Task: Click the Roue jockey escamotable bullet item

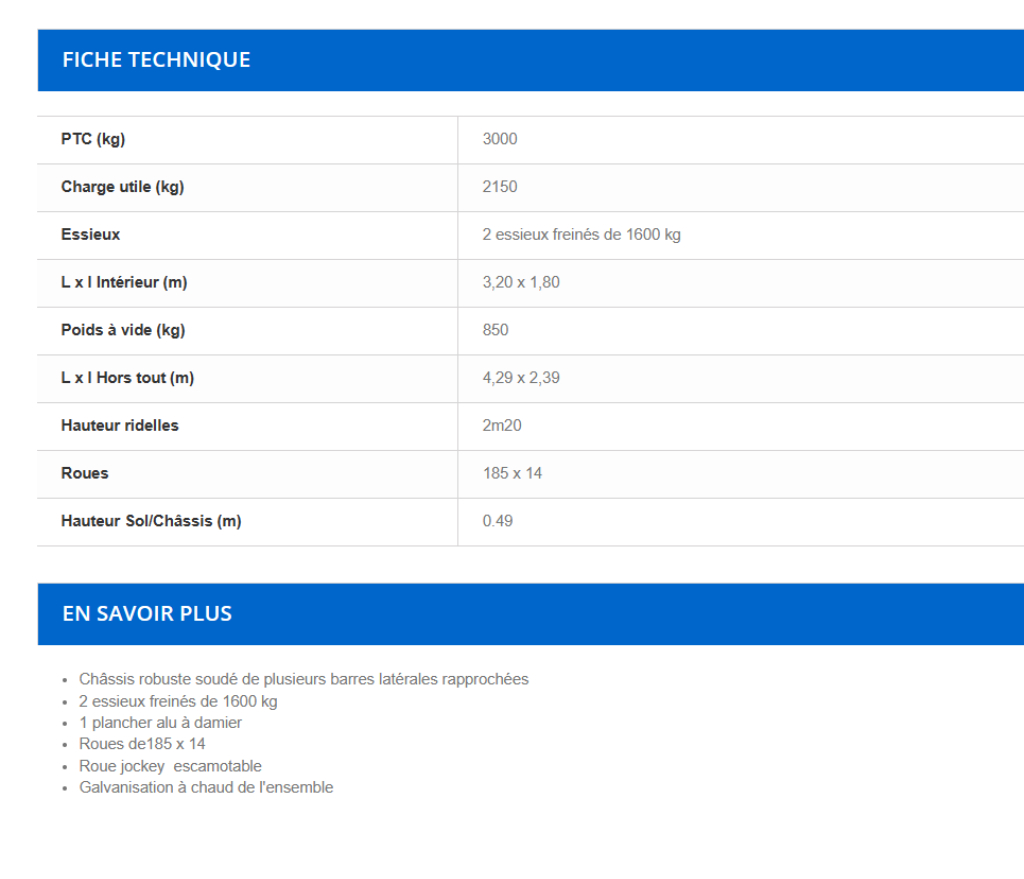Action: pyautogui.click(x=170, y=766)
